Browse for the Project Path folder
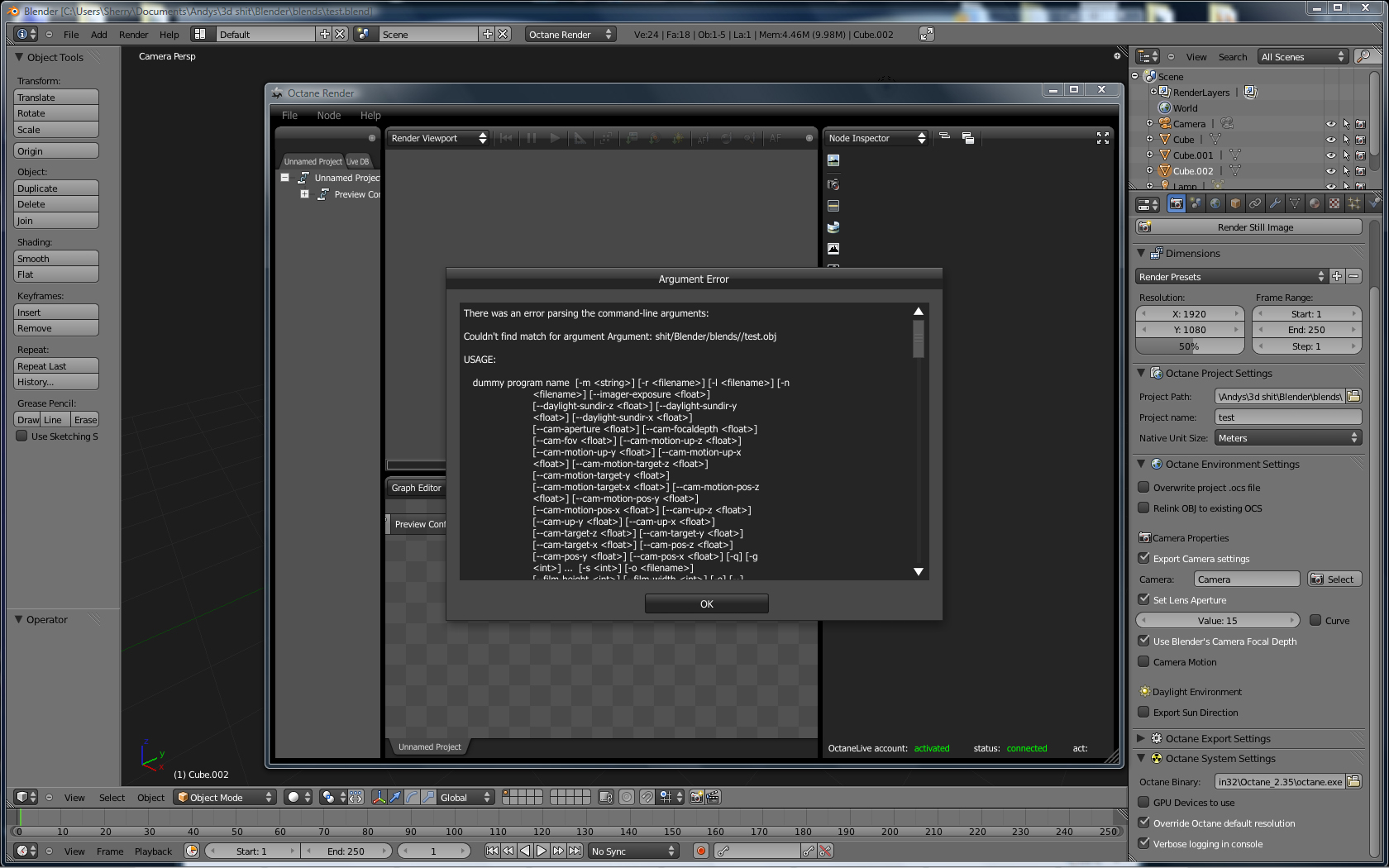 point(1353,396)
